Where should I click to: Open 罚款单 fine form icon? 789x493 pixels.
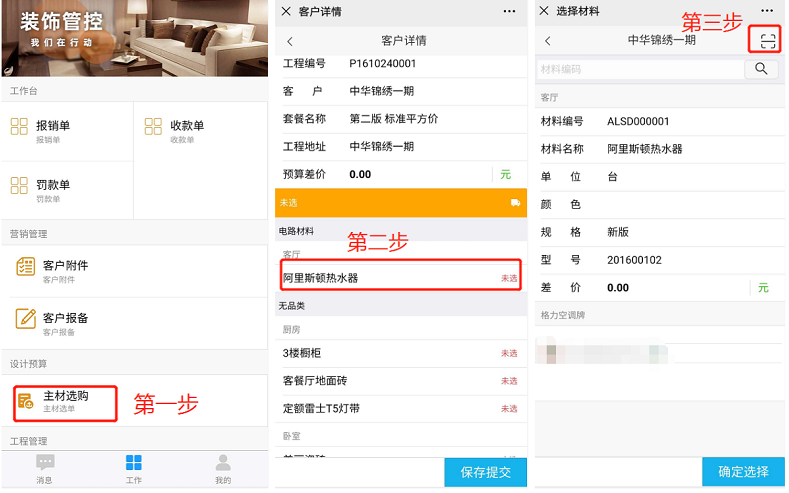click(x=20, y=186)
